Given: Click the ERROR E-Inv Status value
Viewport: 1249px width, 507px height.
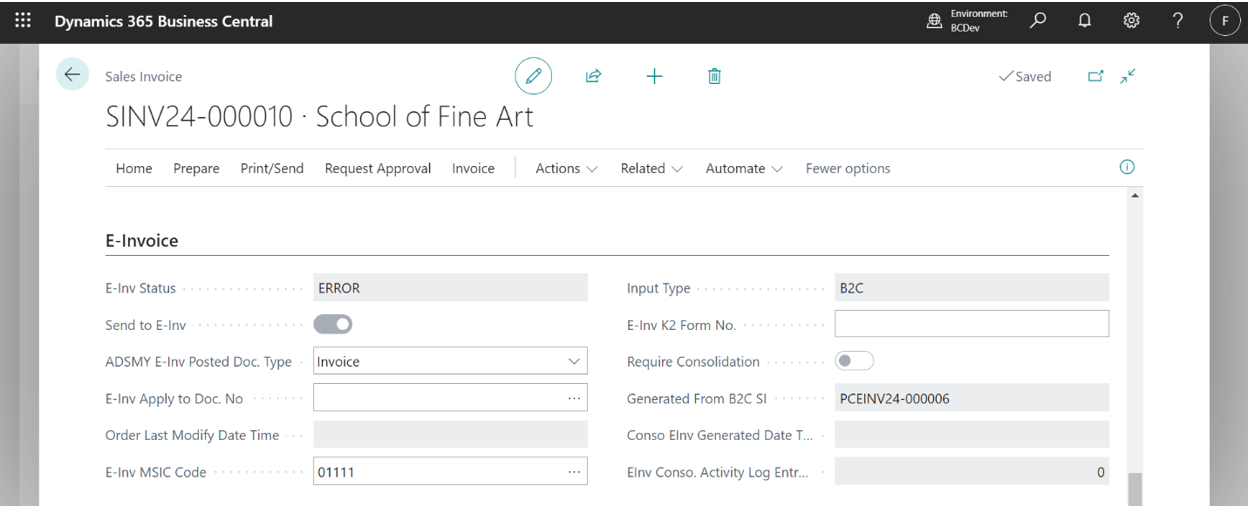Looking at the screenshot, I should click(x=450, y=288).
